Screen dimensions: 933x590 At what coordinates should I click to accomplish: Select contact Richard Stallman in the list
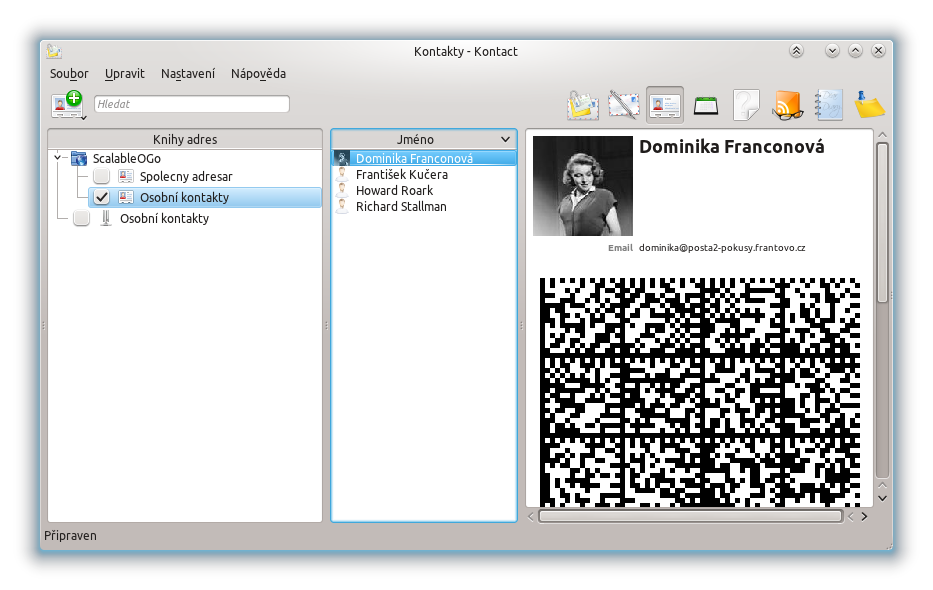tap(401, 207)
